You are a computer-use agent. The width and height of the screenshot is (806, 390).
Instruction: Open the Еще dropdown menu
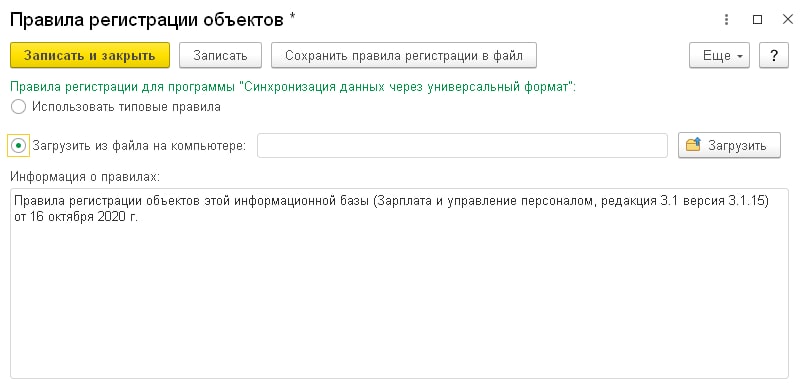tap(719, 55)
